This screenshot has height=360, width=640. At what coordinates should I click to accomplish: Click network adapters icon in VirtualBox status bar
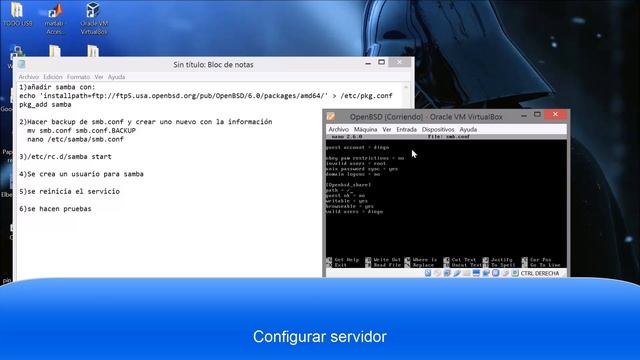click(447, 273)
